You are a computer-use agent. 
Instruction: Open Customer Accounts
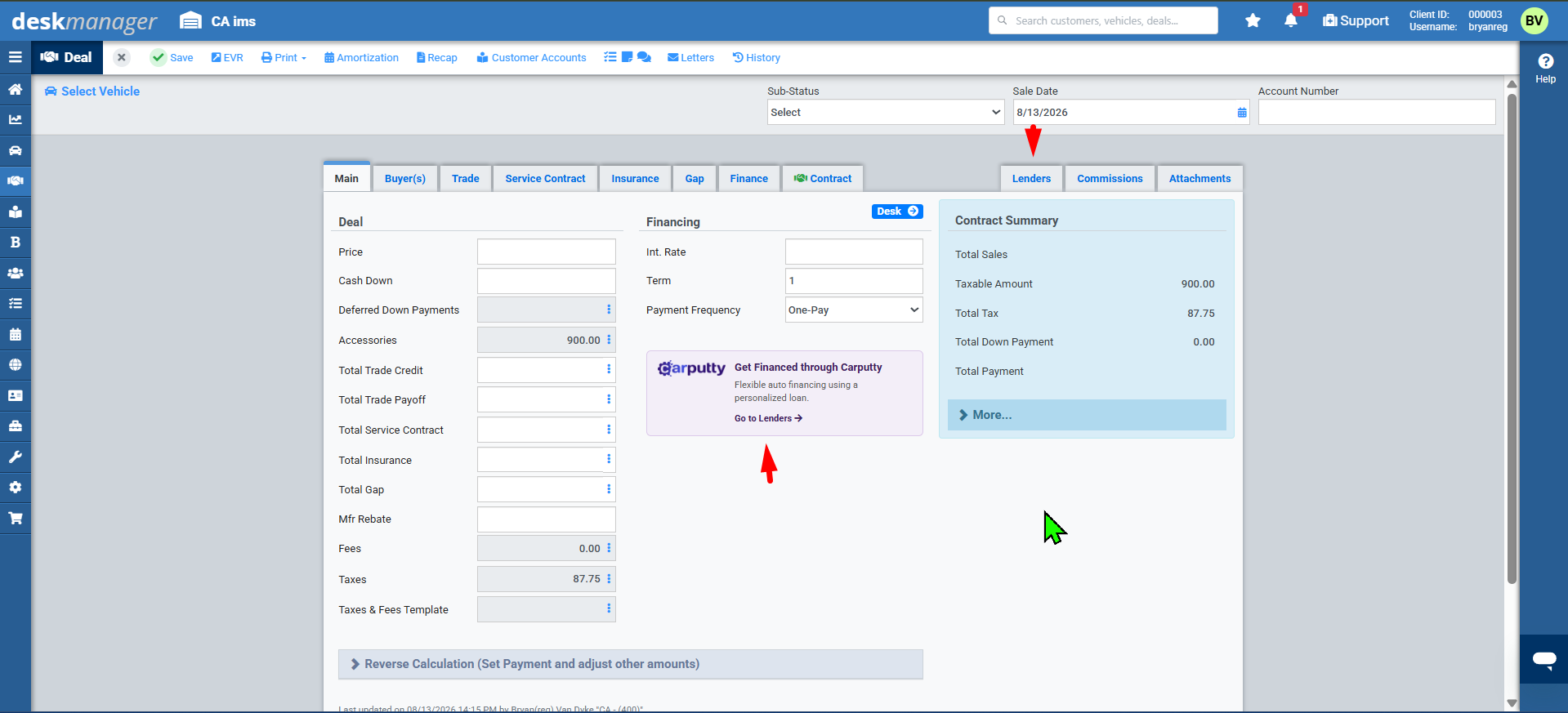click(x=531, y=57)
